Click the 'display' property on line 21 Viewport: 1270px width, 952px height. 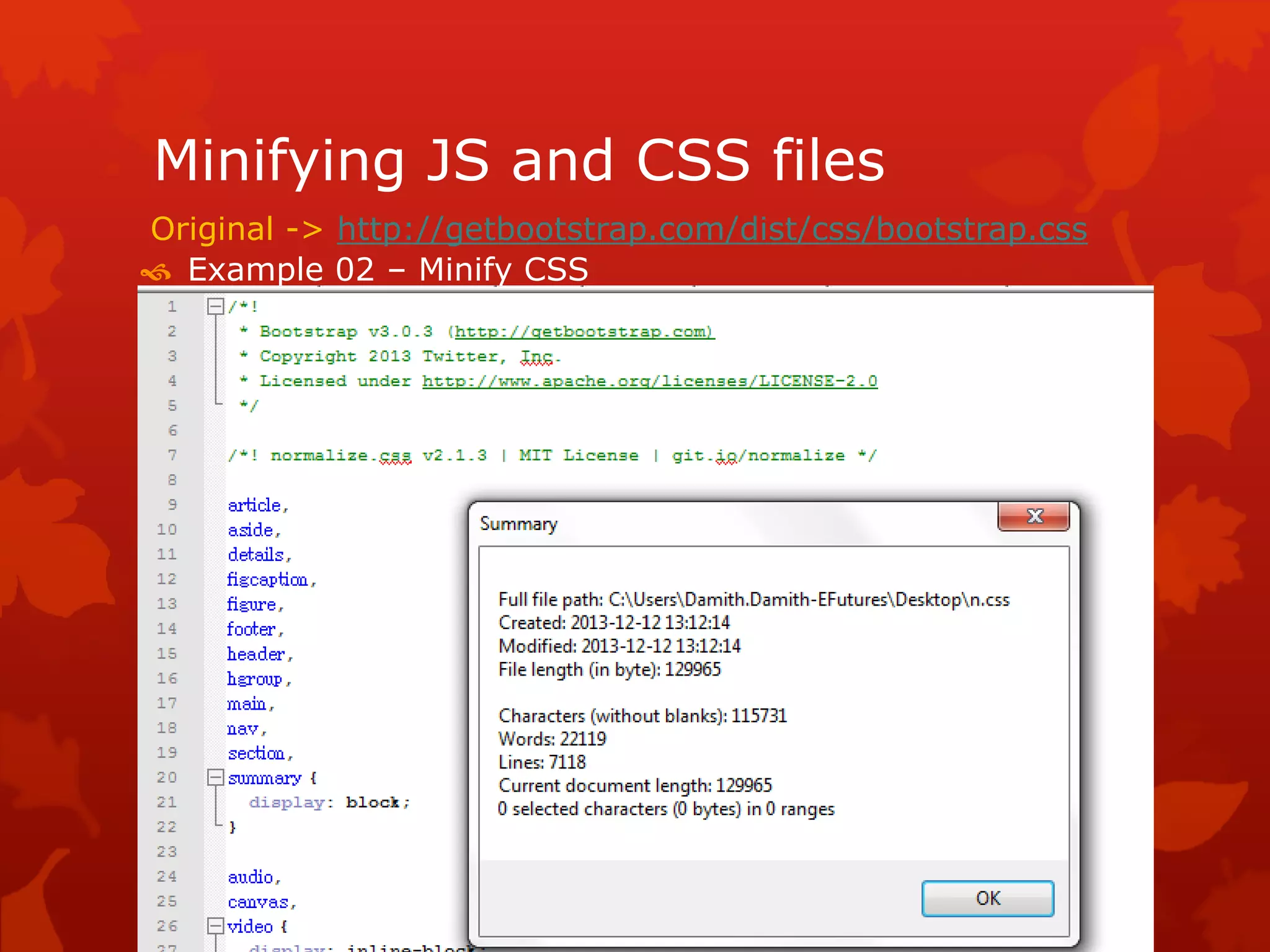point(286,803)
